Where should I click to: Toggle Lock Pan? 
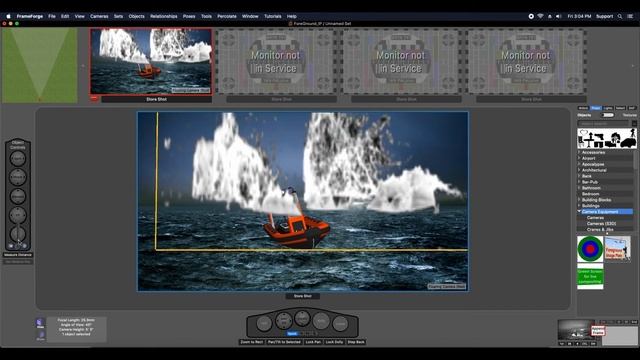click(x=313, y=342)
